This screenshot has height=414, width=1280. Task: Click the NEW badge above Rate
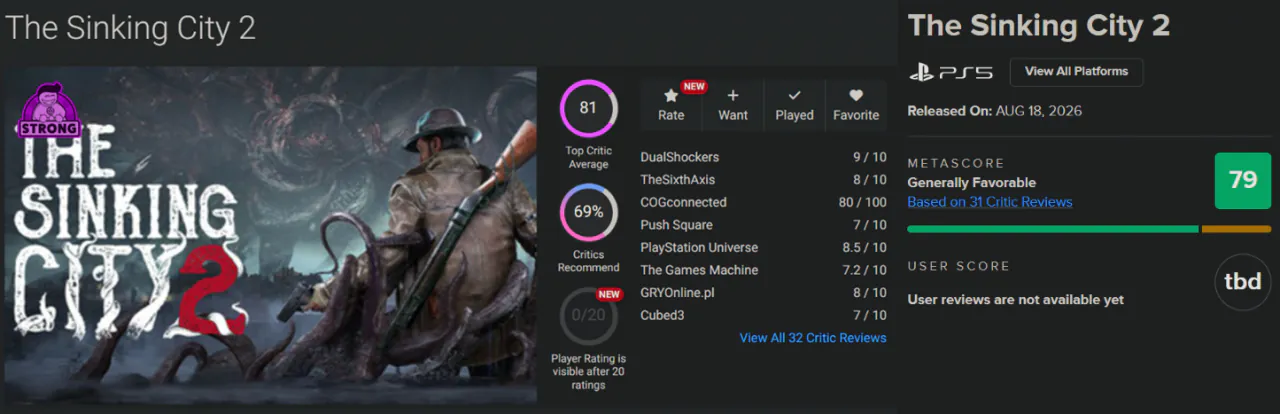click(x=693, y=87)
